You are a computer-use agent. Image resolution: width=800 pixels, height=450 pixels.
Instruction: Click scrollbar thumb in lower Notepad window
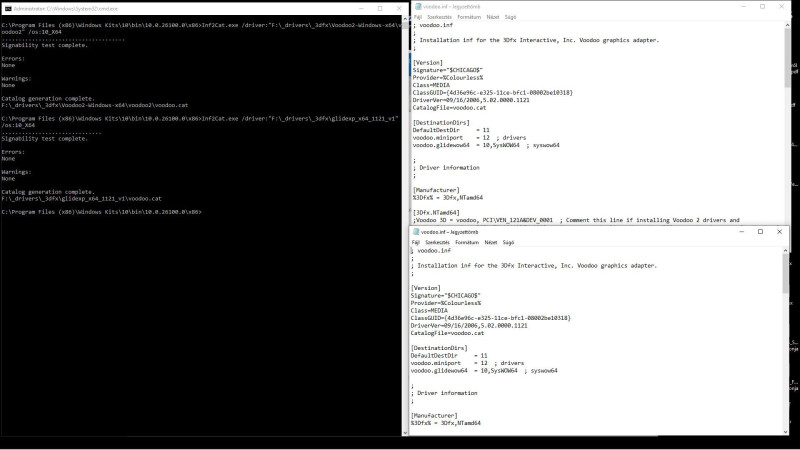point(785,273)
